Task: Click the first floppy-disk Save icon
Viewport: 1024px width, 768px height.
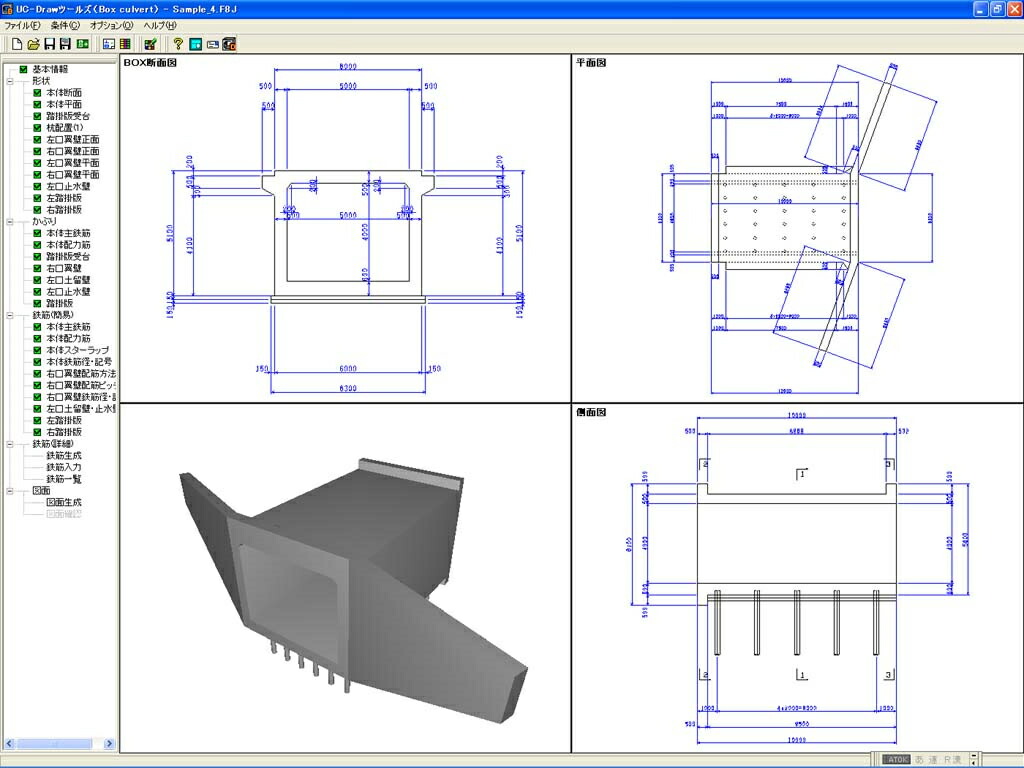Action: pyautogui.click(x=50, y=44)
